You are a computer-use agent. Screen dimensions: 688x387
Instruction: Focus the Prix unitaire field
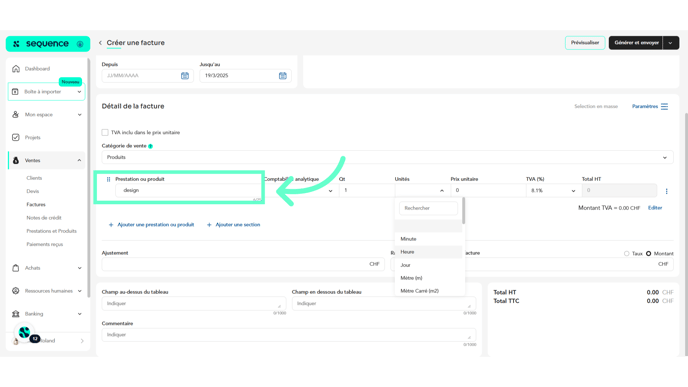pos(488,190)
